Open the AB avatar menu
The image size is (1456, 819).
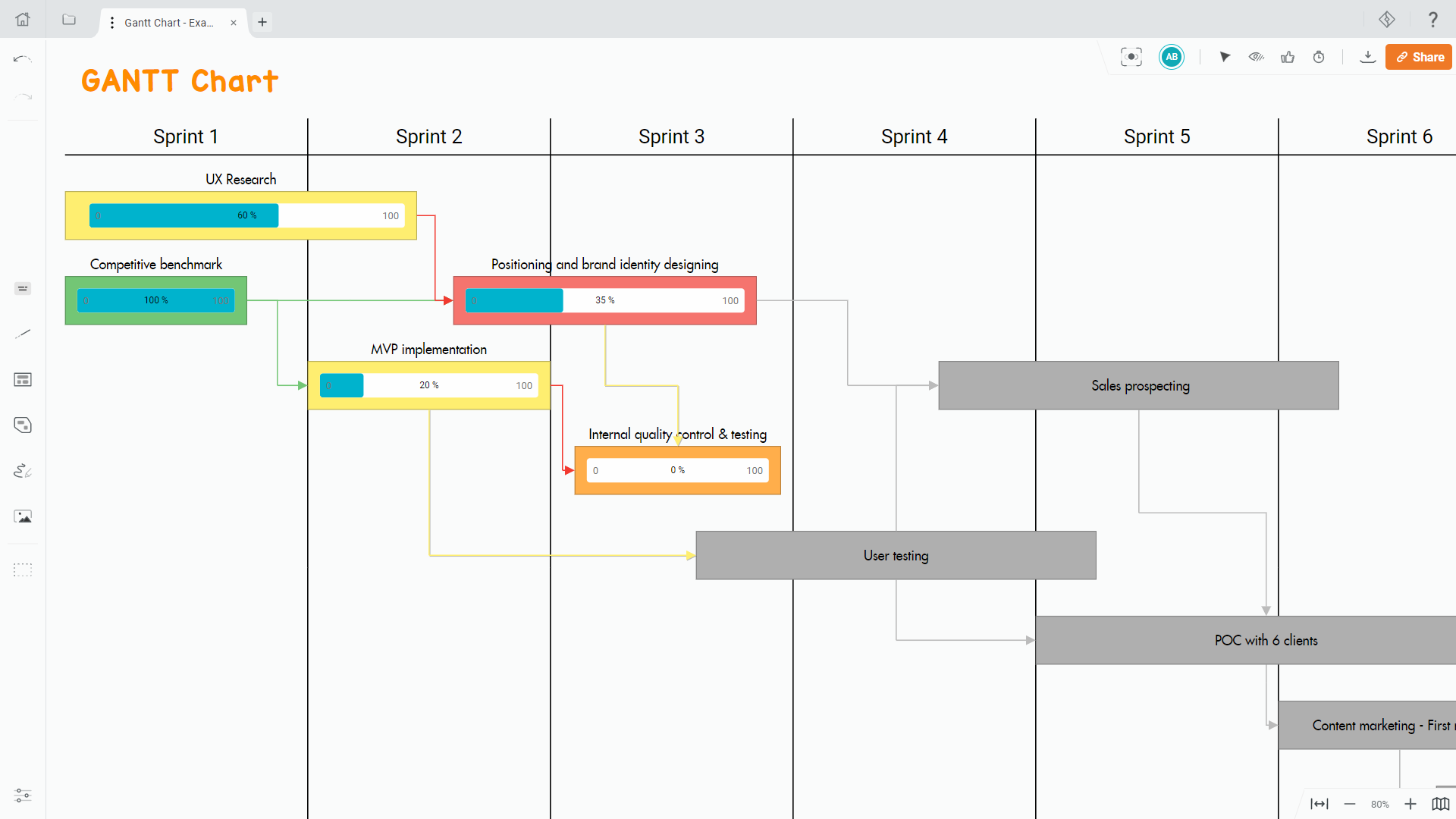click(x=1171, y=57)
